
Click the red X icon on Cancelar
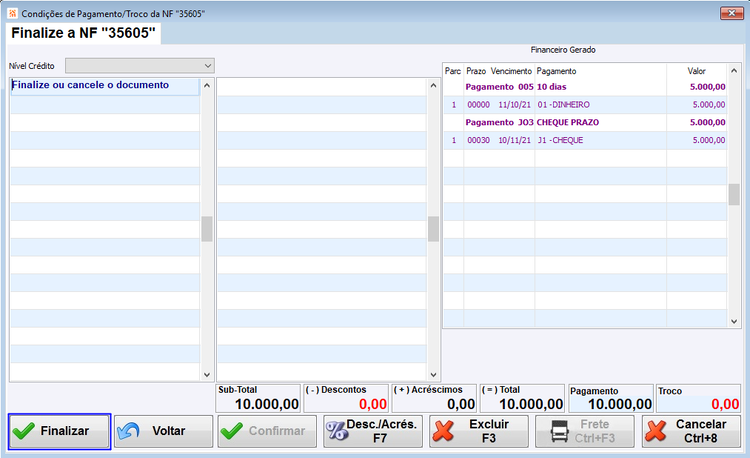coord(655,431)
